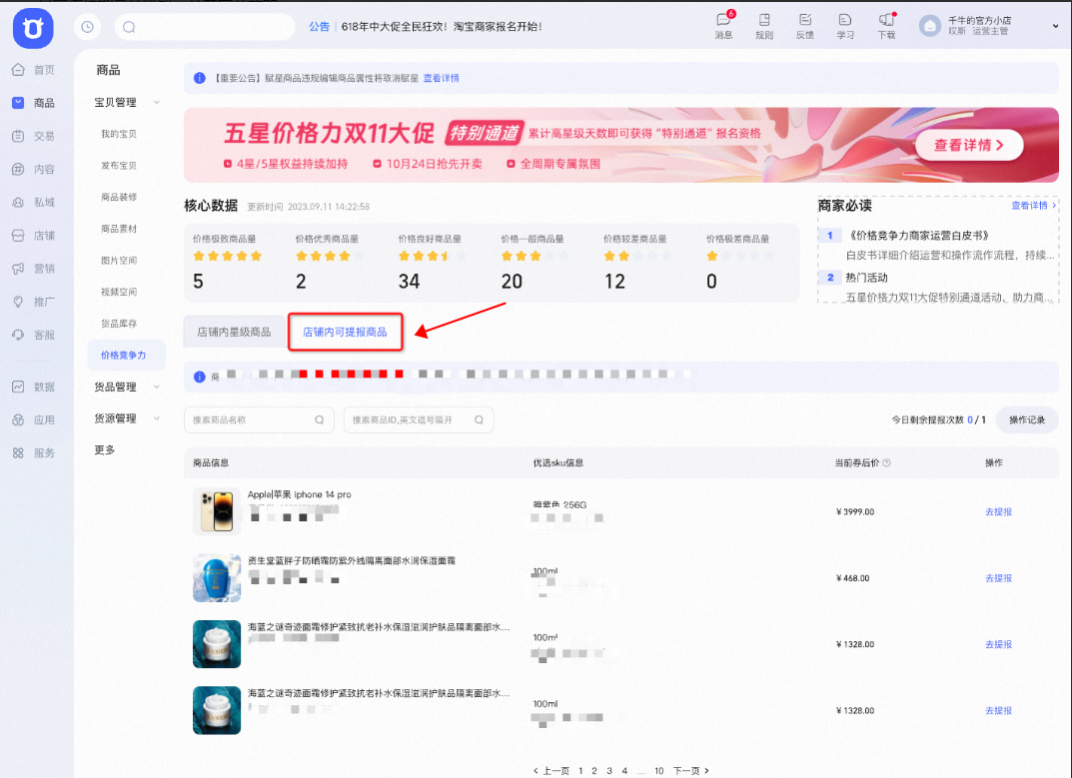This screenshot has height=778, width=1072.
Task: Open 营销 in left sidebar
Action: pos(34,269)
